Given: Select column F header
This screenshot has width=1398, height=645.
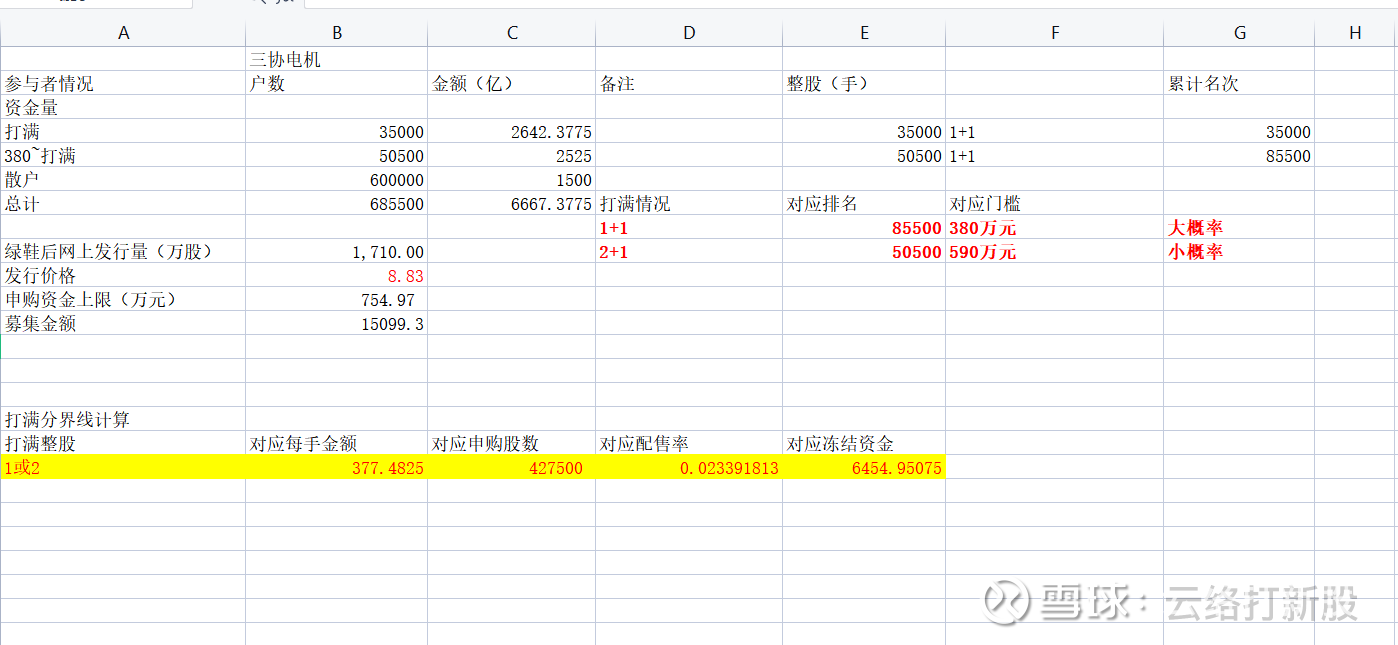Looking at the screenshot, I should [1054, 33].
